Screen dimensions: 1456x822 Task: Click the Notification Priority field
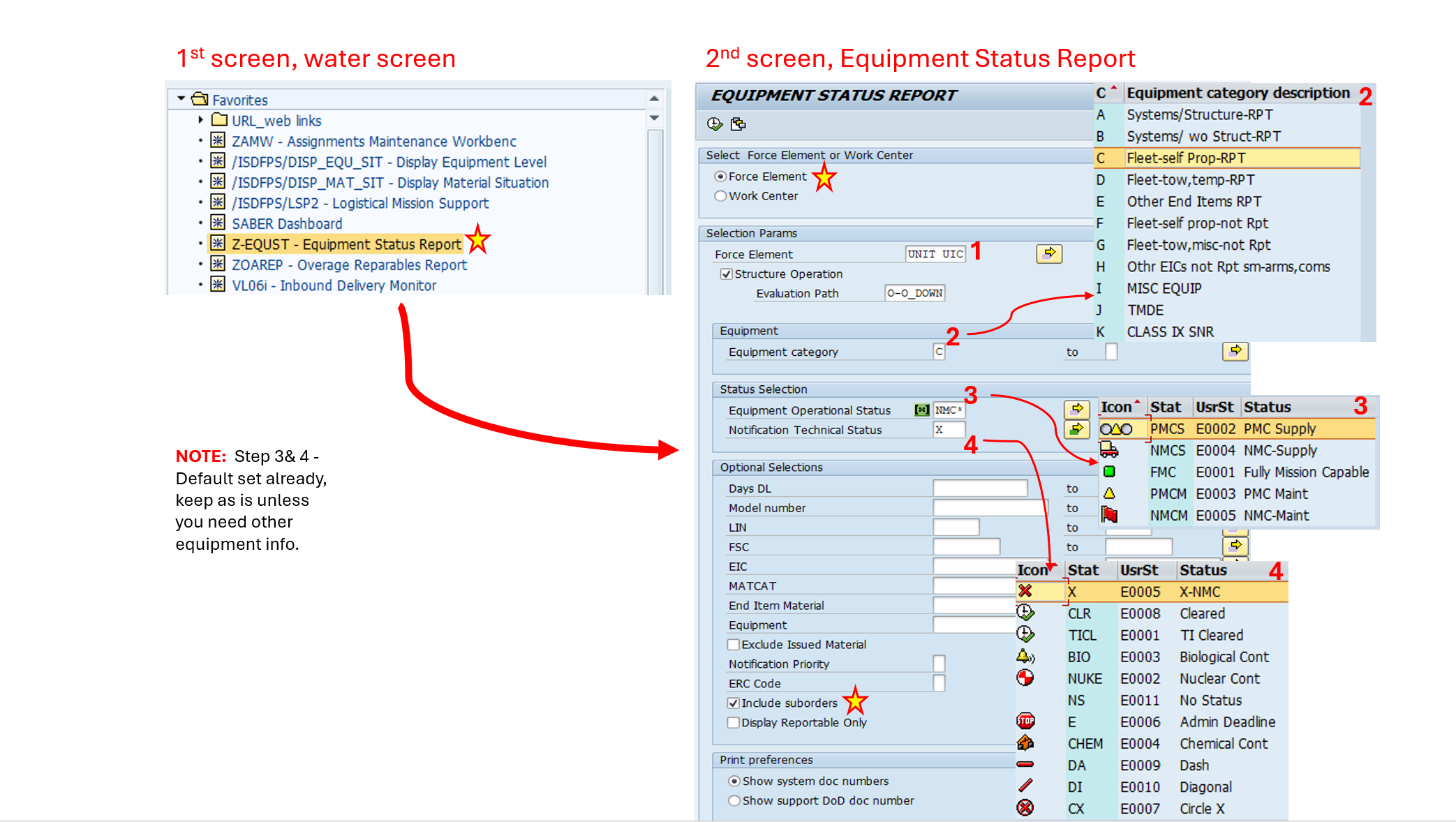click(939, 664)
